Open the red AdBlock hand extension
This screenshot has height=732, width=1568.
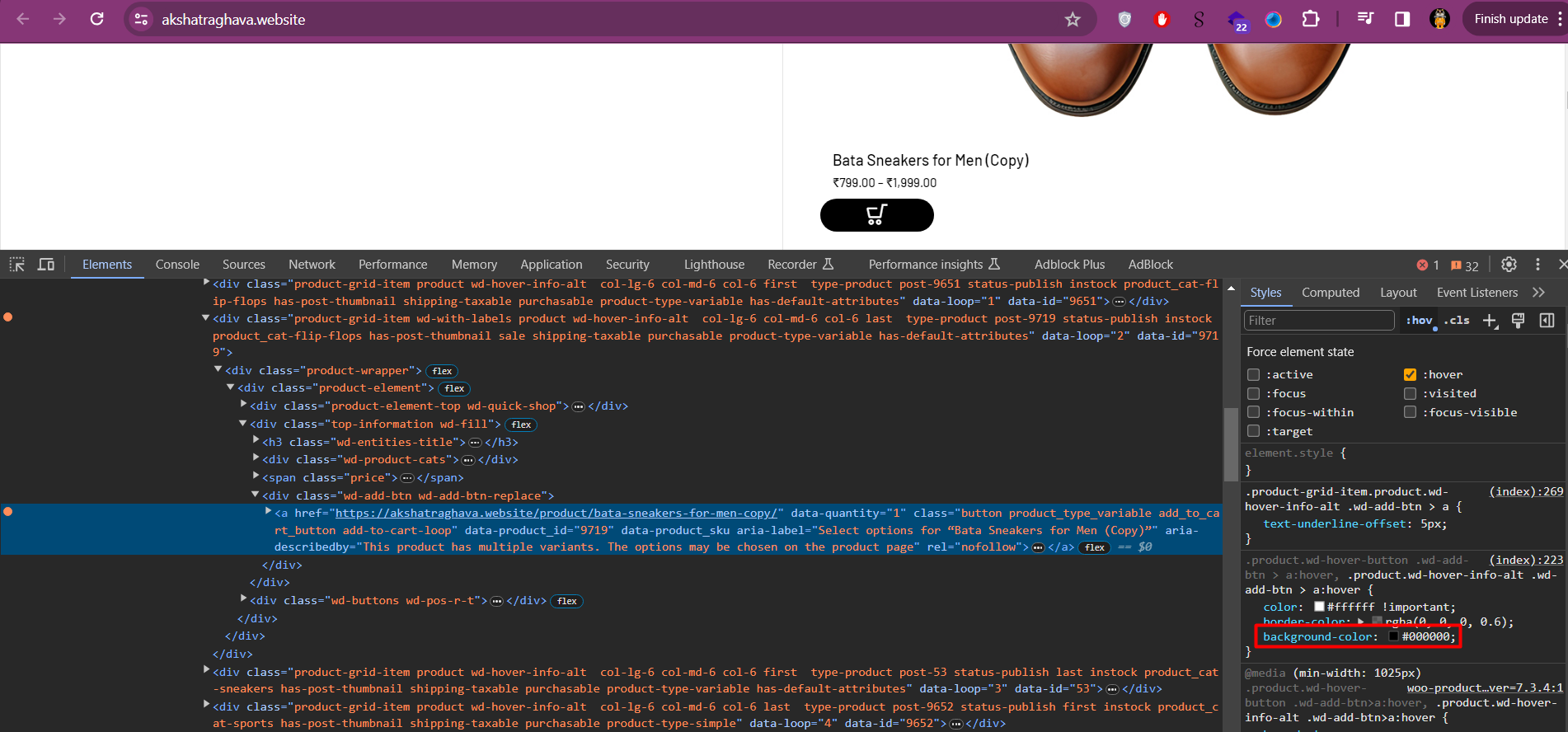1162,19
